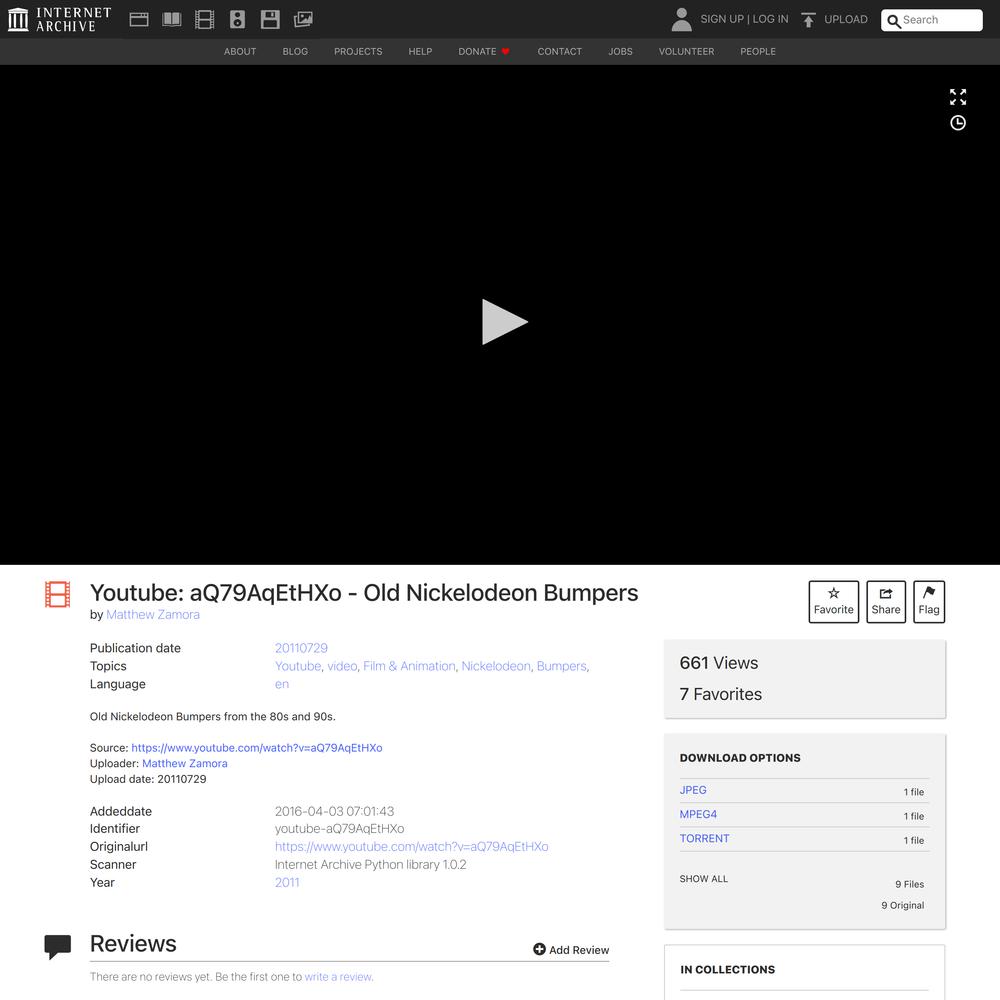Open author Matthew Zamora under the title
The image size is (1000, 1000).
point(152,614)
